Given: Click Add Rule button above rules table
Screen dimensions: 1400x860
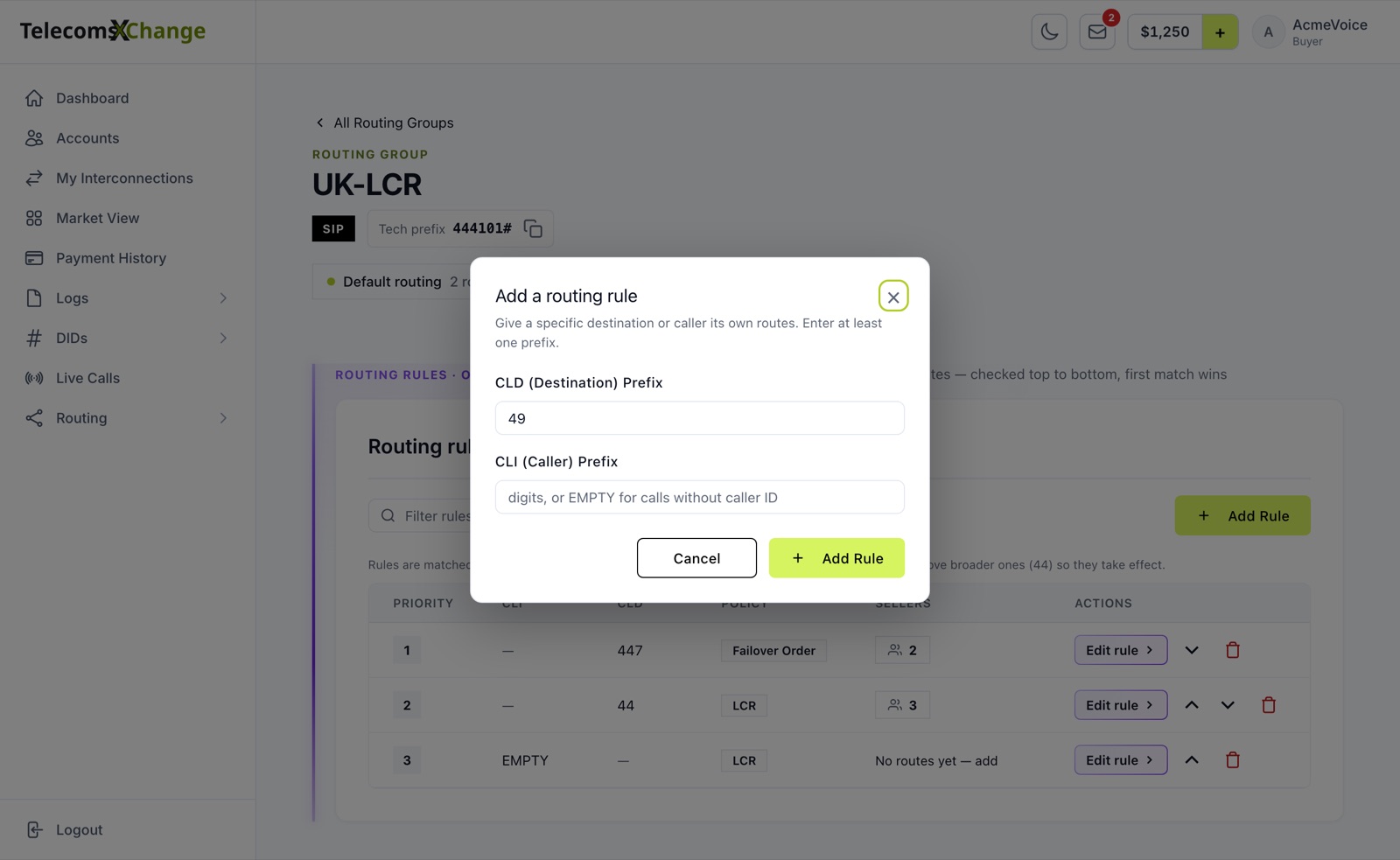Looking at the screenshot, I should click(x=1242, y=516).
